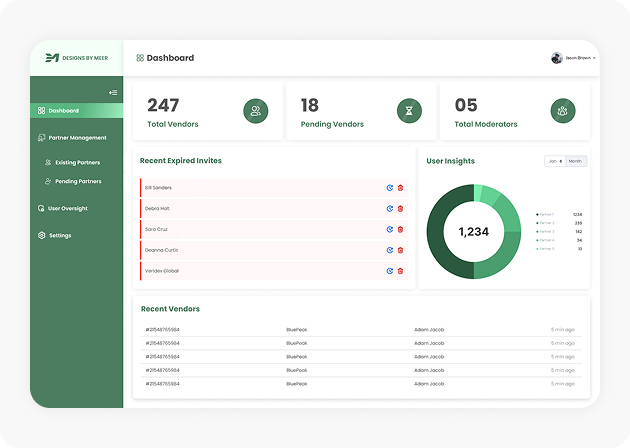The width and height of the screenshot is (630, 448).
Task: Click the Bill Sanders invite row name
Action: click(158, 188)
